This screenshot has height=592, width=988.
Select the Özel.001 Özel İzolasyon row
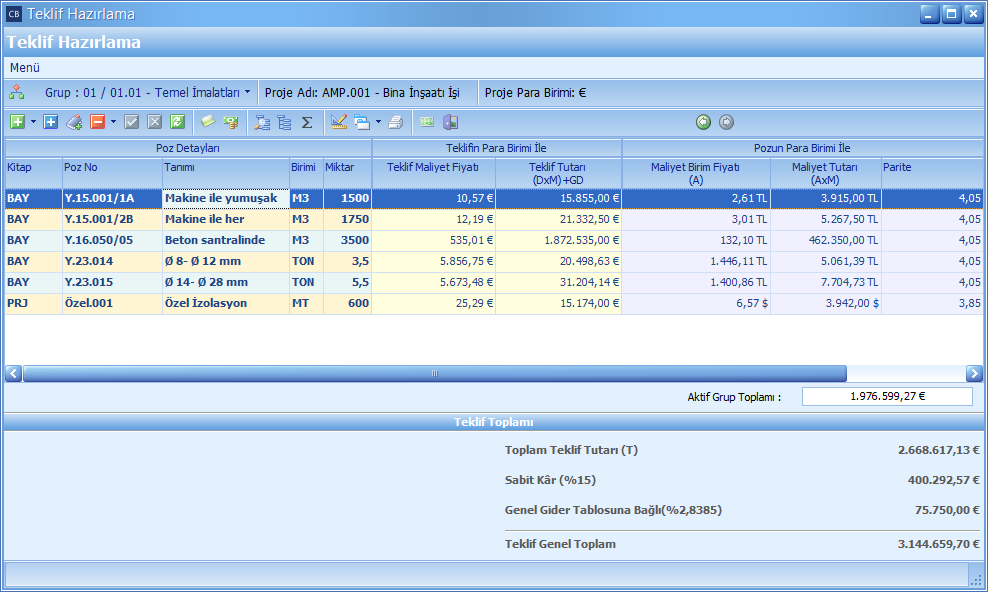200,303
